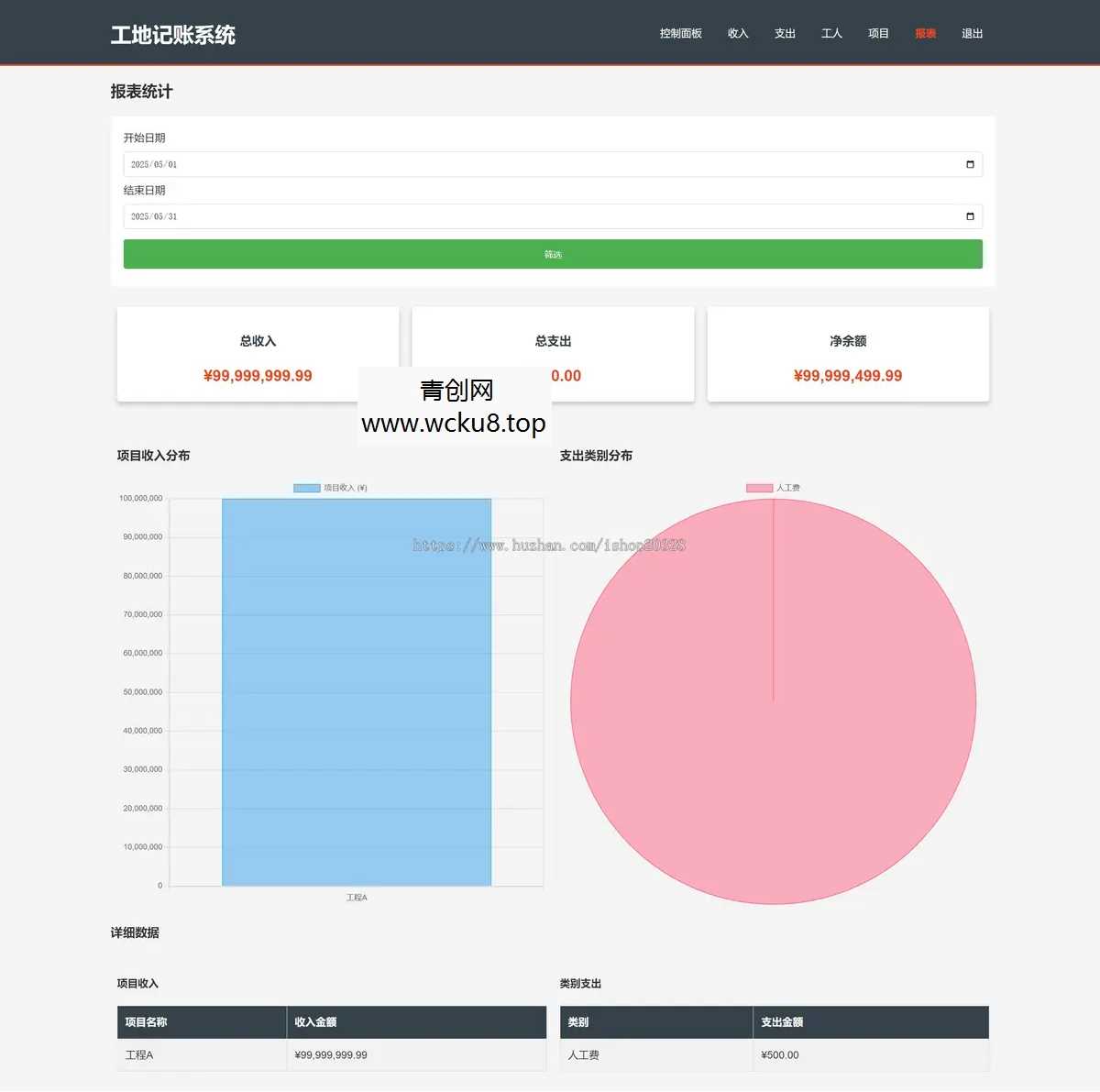Viewport: 1100px width, 1092px height.
Task: Open the 项目 navigation link
Action: [878, 34]
